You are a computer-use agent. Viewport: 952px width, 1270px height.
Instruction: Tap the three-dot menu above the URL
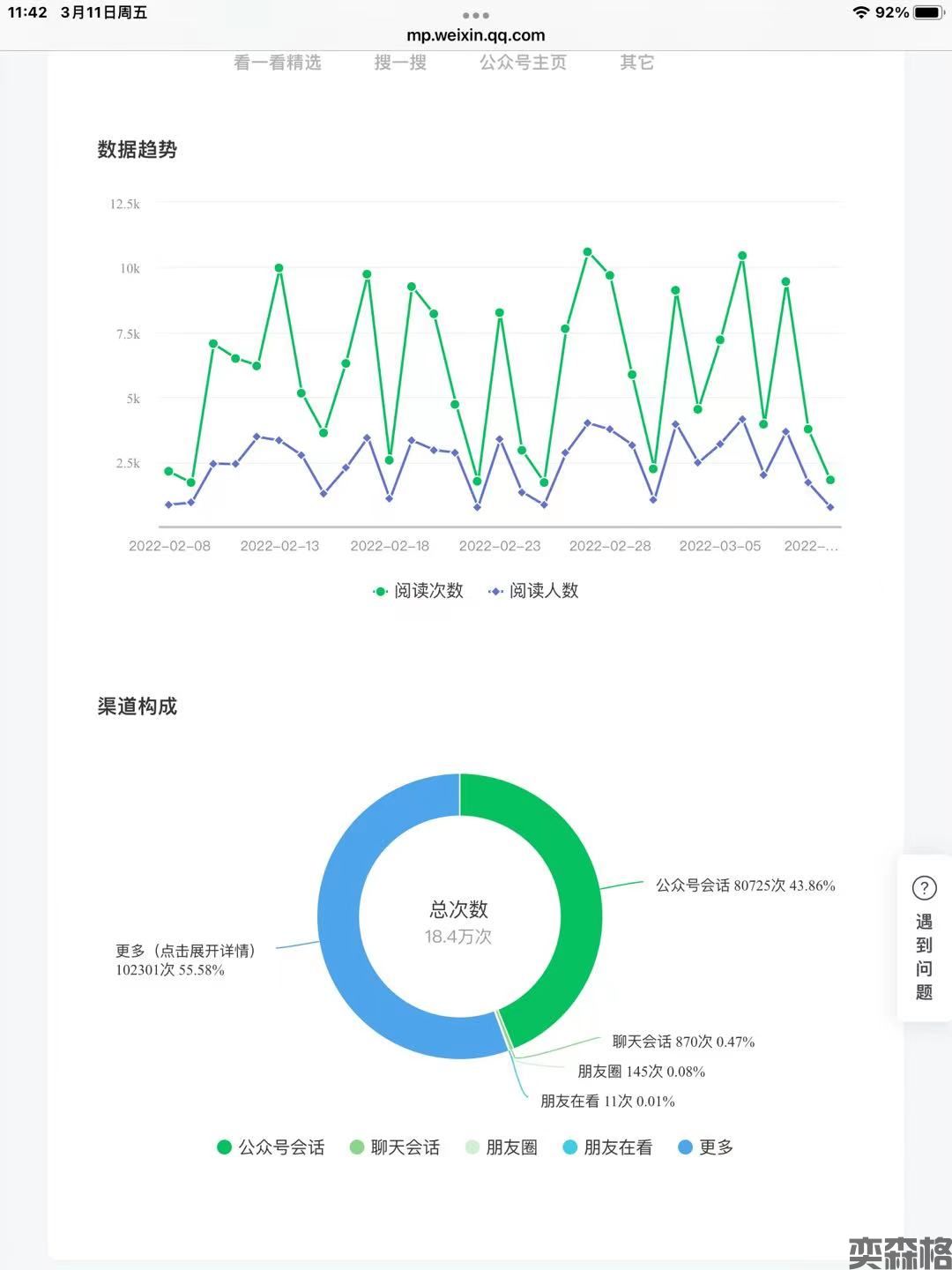475,15
